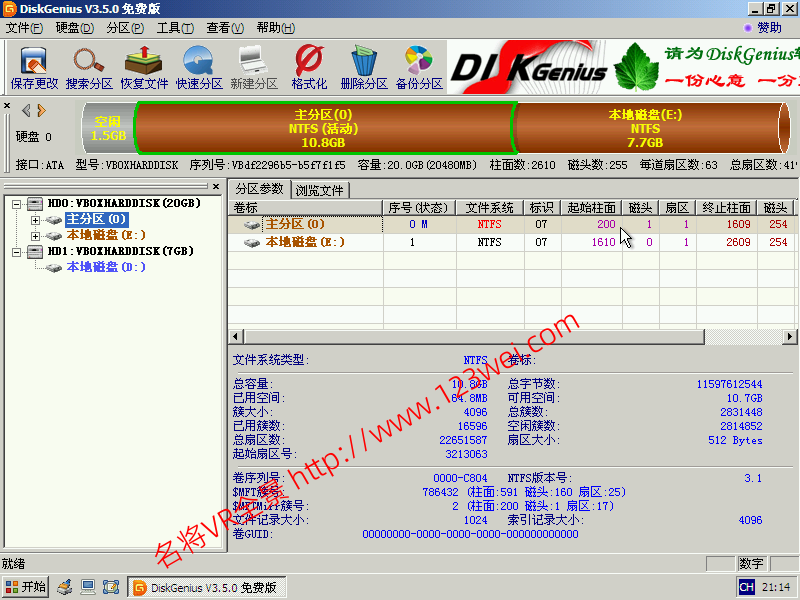Open the 备份分区 (Backup Partition) tool
Viewport: 800px width, 600px height.
(x=419, y=68)
